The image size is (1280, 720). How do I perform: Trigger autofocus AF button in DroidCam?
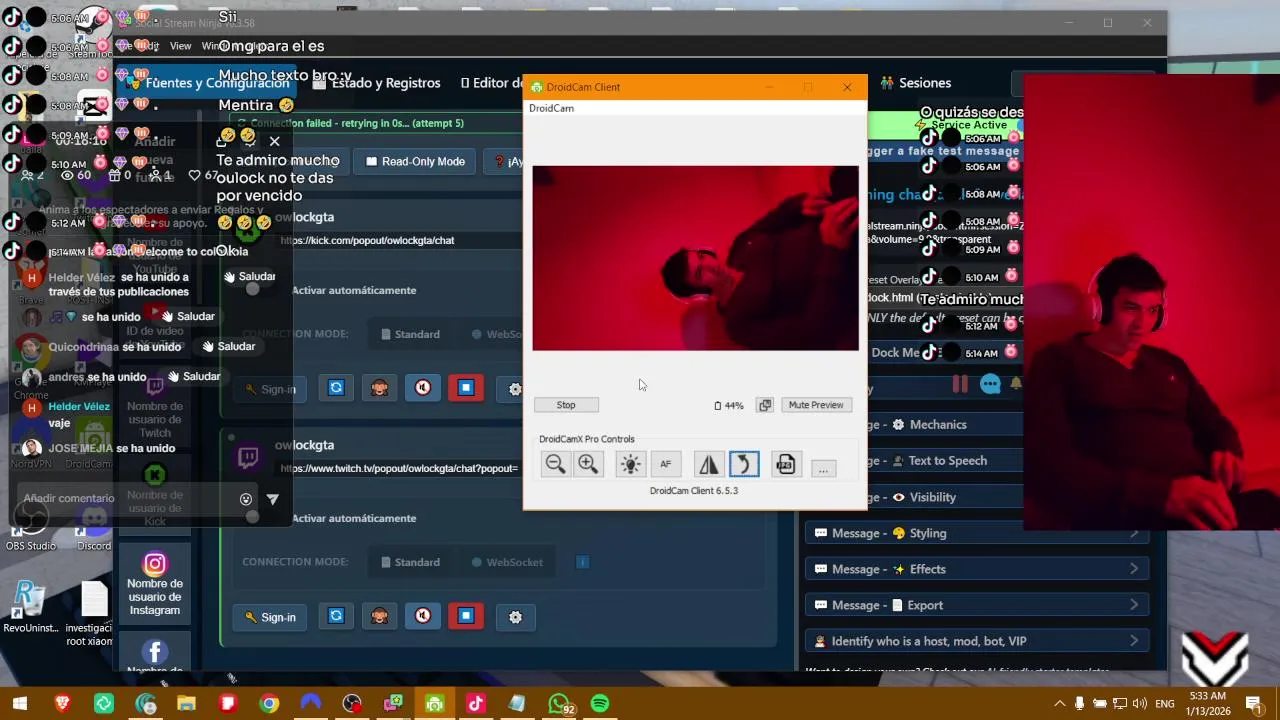(x=666, y=464)
